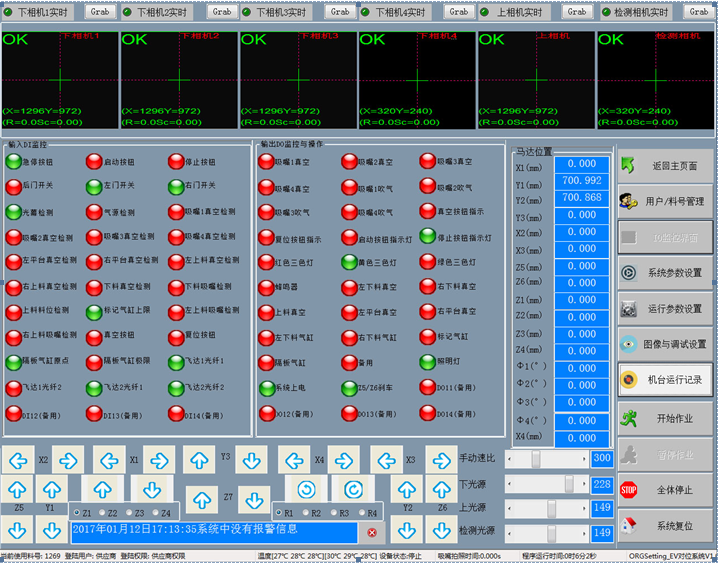
Task: Toggle the 照明灯 output indicator
Action: point(427,364)
